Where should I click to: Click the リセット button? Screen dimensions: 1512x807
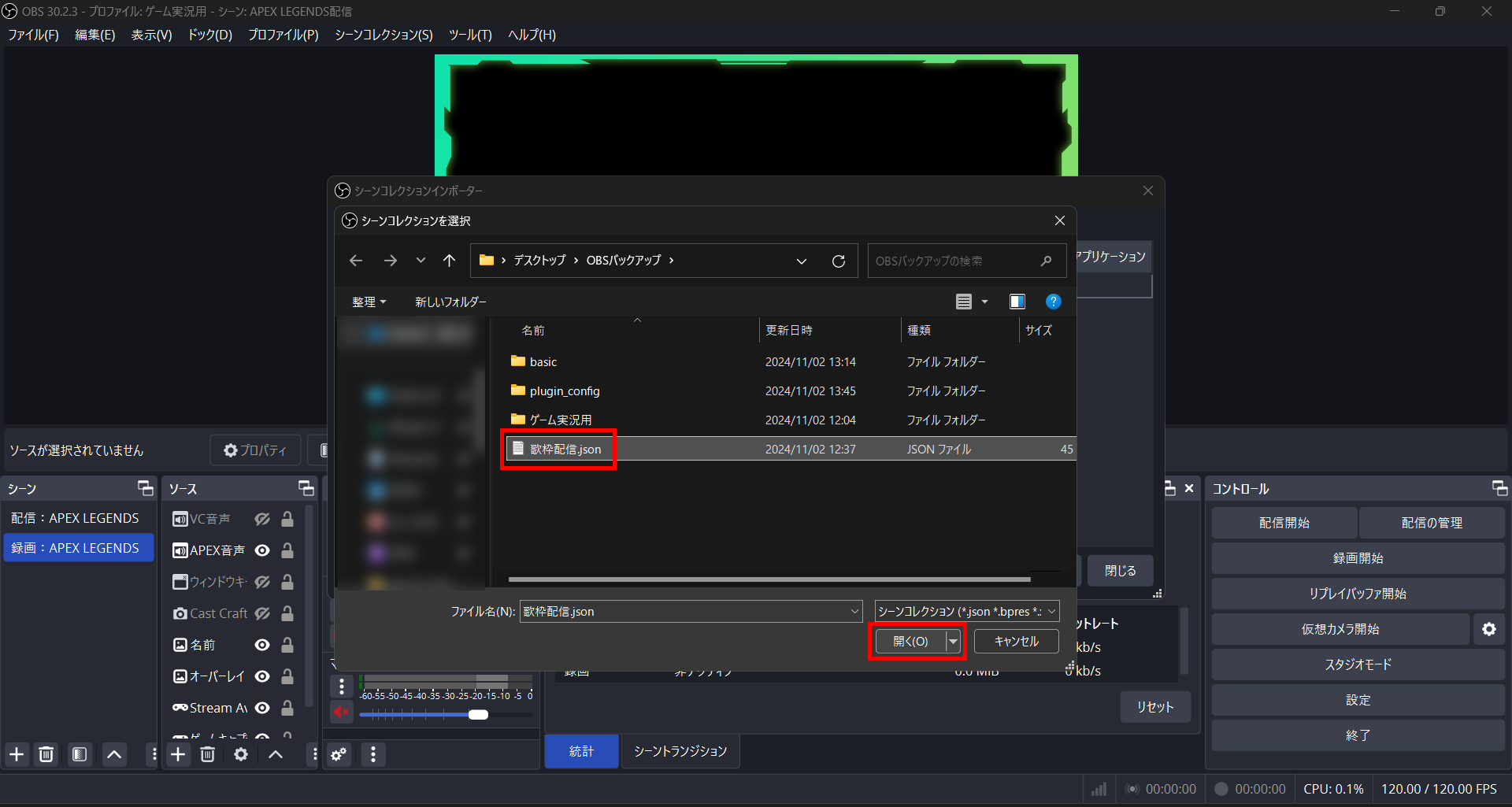click(x=1155, y=707)
